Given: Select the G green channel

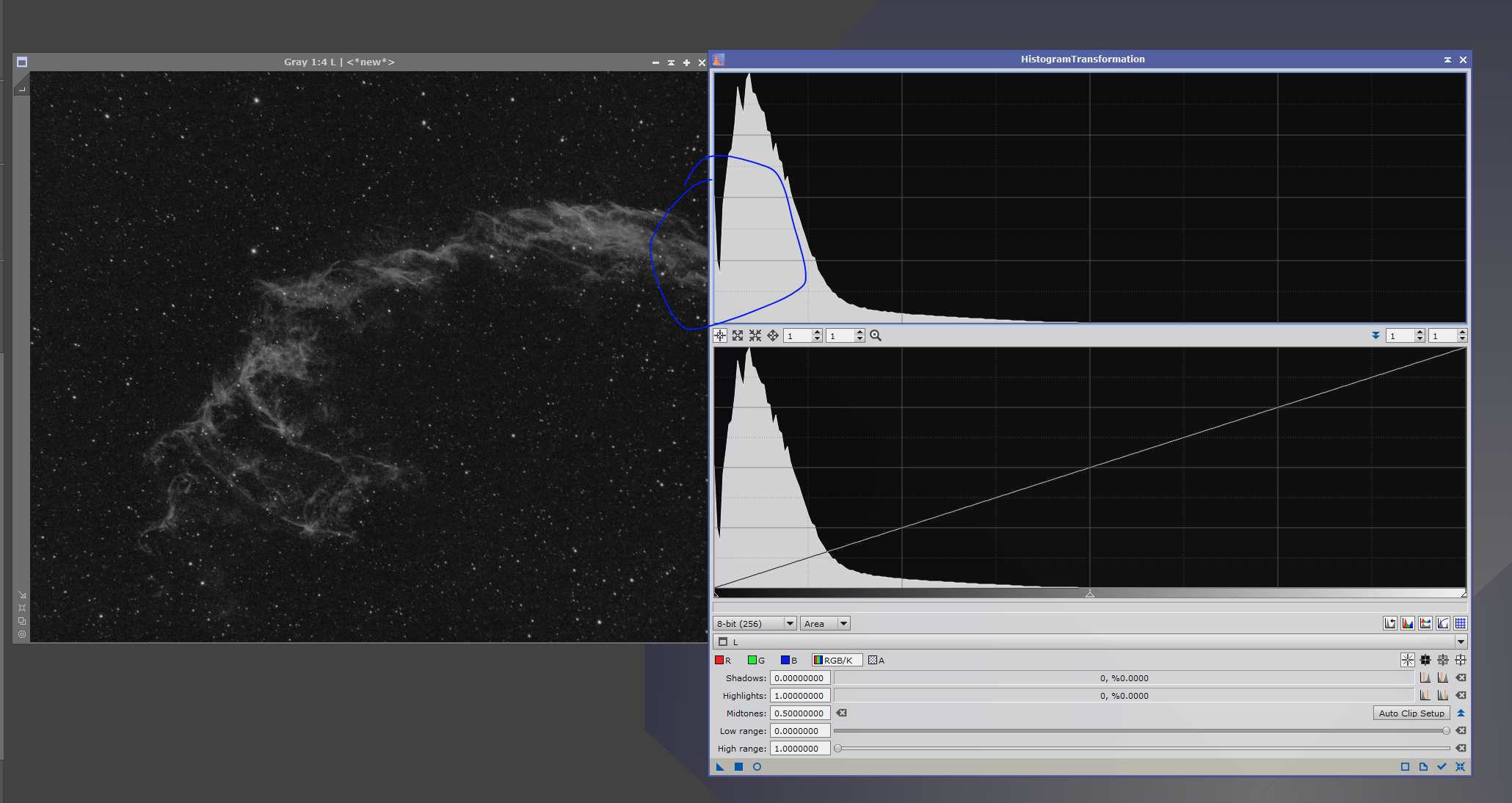Looking at the screenshot, I should 756,660.
